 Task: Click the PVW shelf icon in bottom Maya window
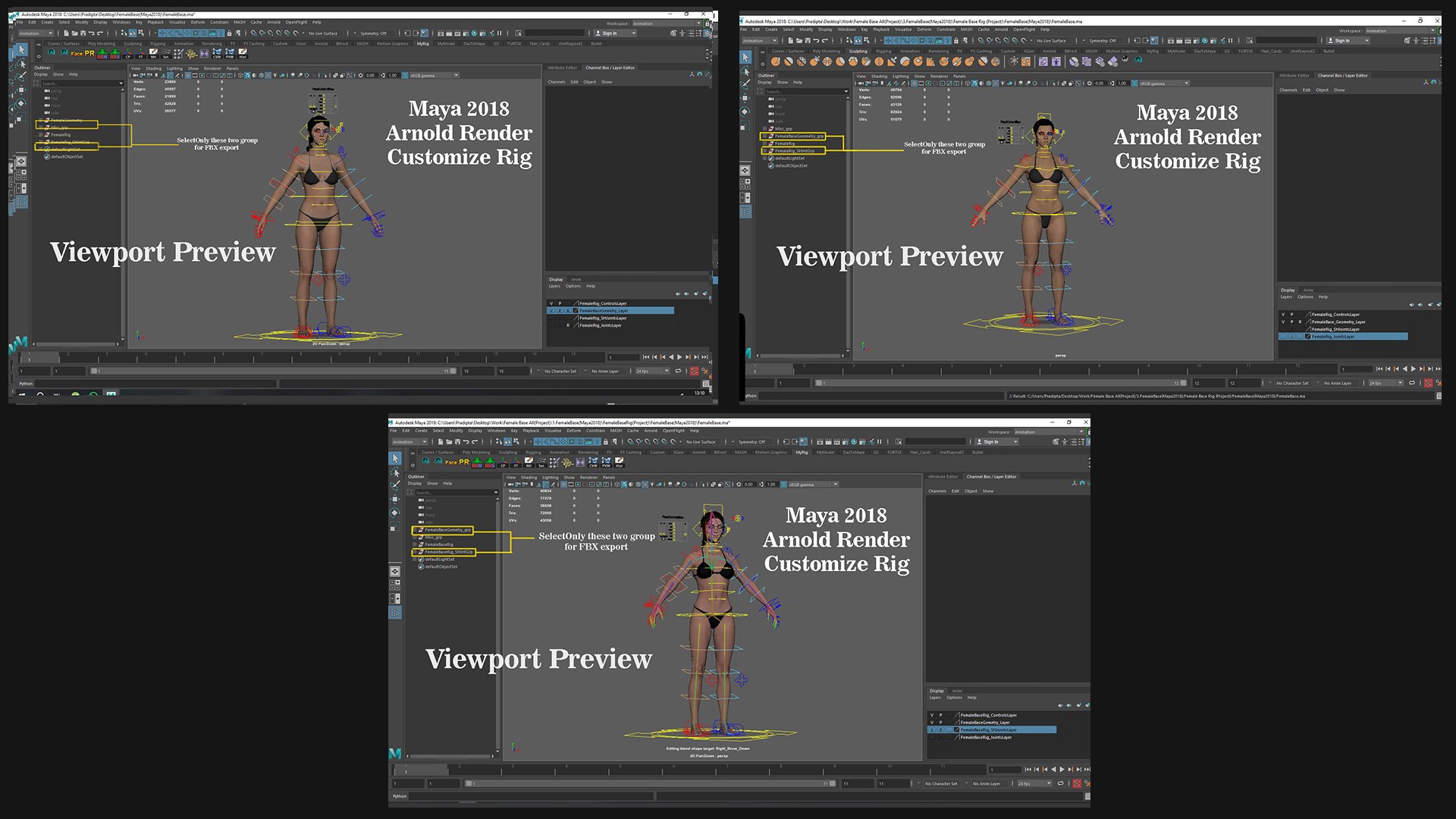[606, 463]
